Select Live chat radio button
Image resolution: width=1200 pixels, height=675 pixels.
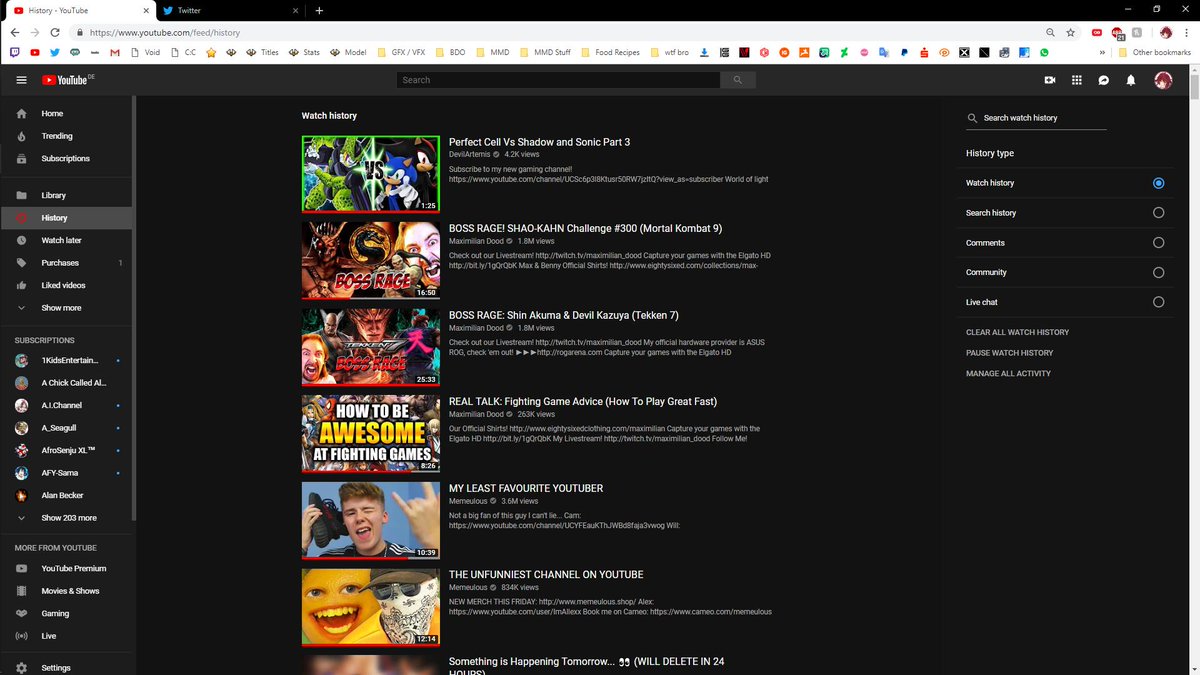1158,302
